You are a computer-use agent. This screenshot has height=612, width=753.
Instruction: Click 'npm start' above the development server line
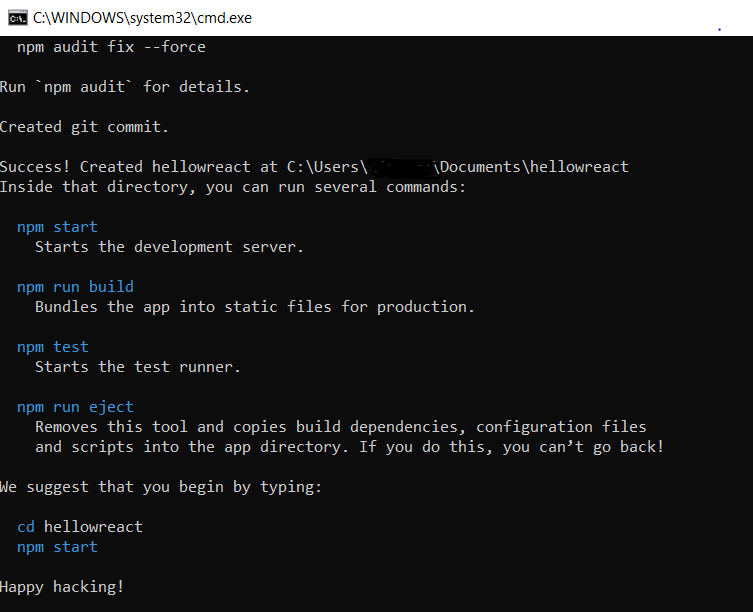point(57,227)
